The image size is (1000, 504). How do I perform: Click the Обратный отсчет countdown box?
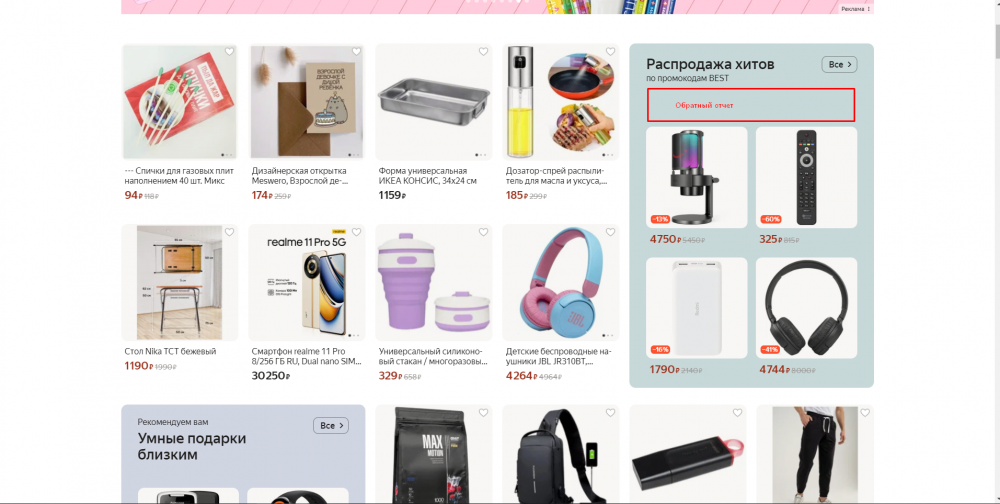(x=751, y=105)
